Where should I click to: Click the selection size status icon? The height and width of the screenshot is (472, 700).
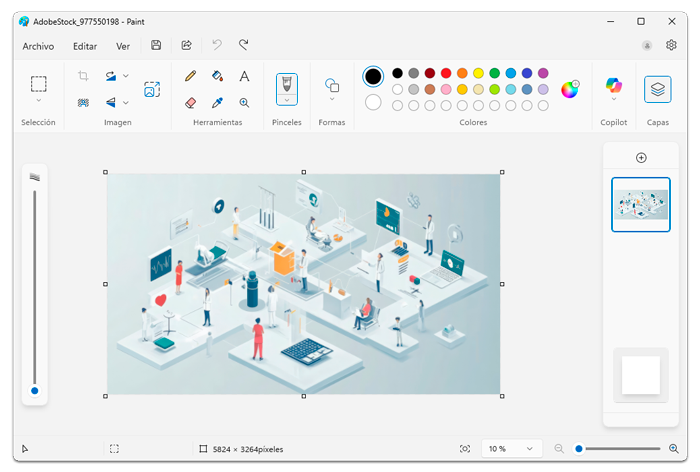[x=114, y=449]
